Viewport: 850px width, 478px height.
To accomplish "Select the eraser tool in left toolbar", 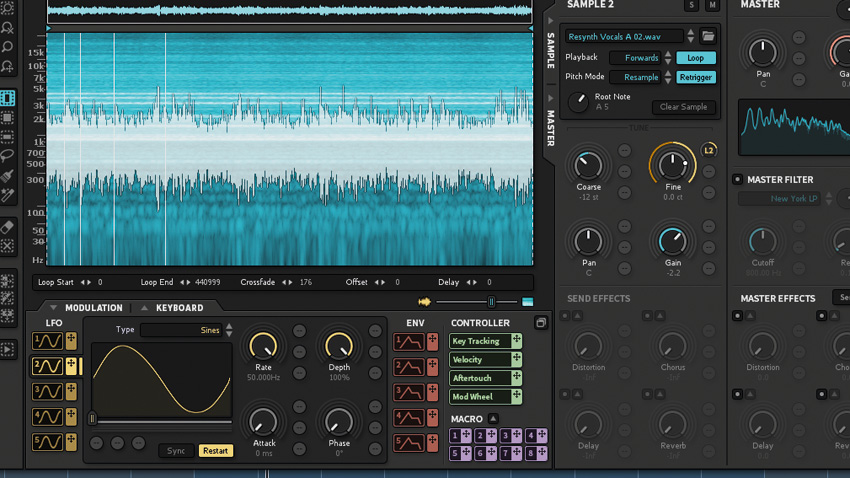I will coord(7,227).
